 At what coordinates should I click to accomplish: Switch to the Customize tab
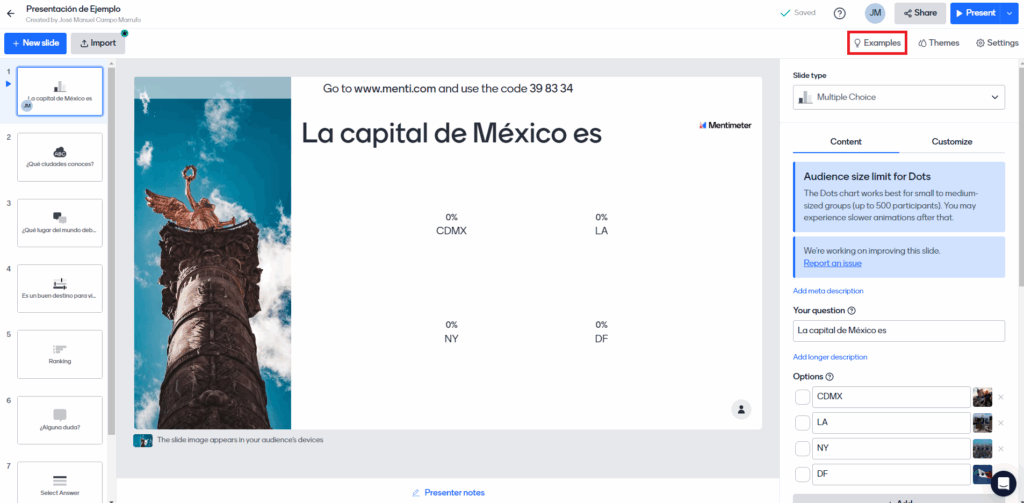(x=951, y=142)
